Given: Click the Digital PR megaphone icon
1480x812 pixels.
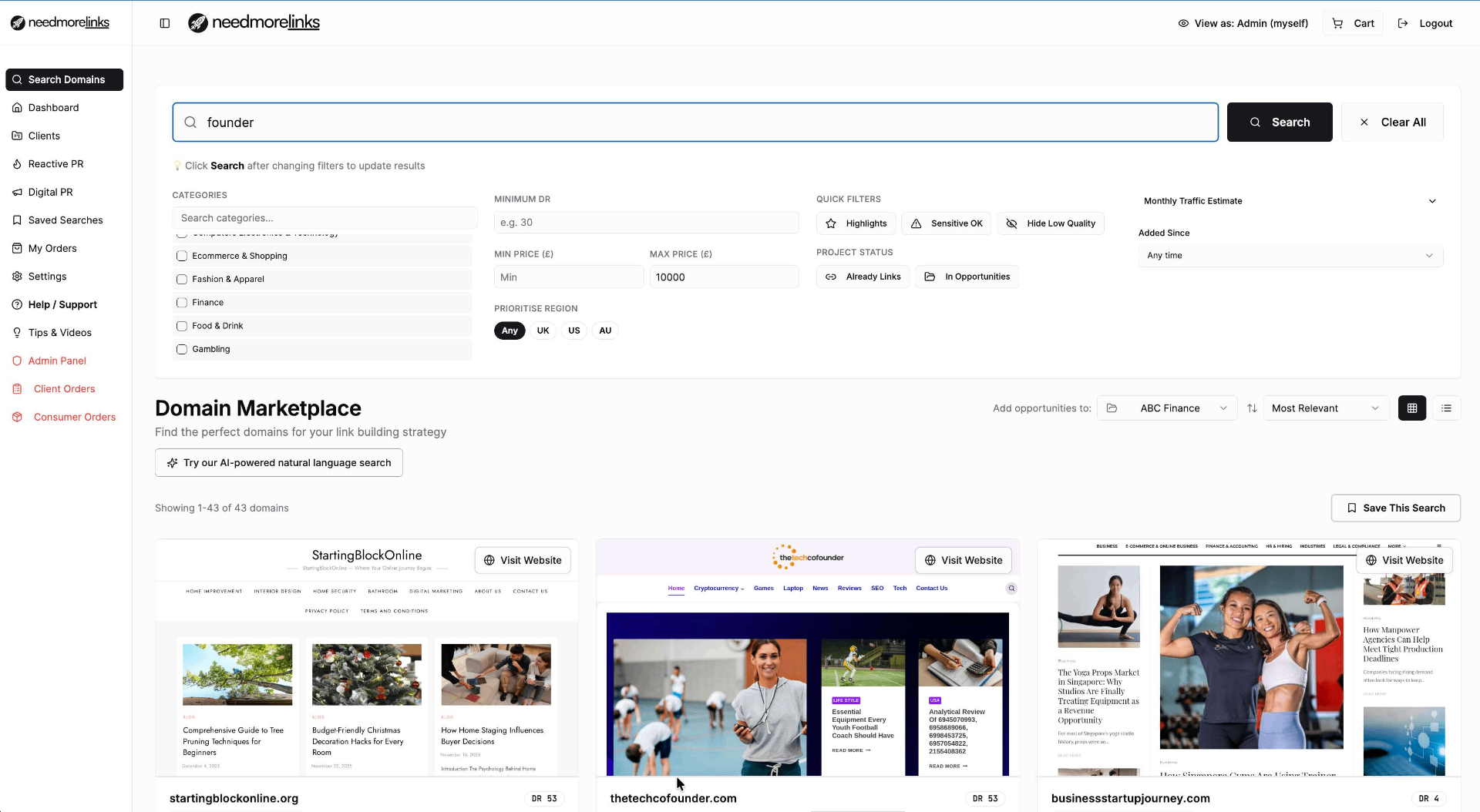Looking at the screenshot, I should (17, 192).
